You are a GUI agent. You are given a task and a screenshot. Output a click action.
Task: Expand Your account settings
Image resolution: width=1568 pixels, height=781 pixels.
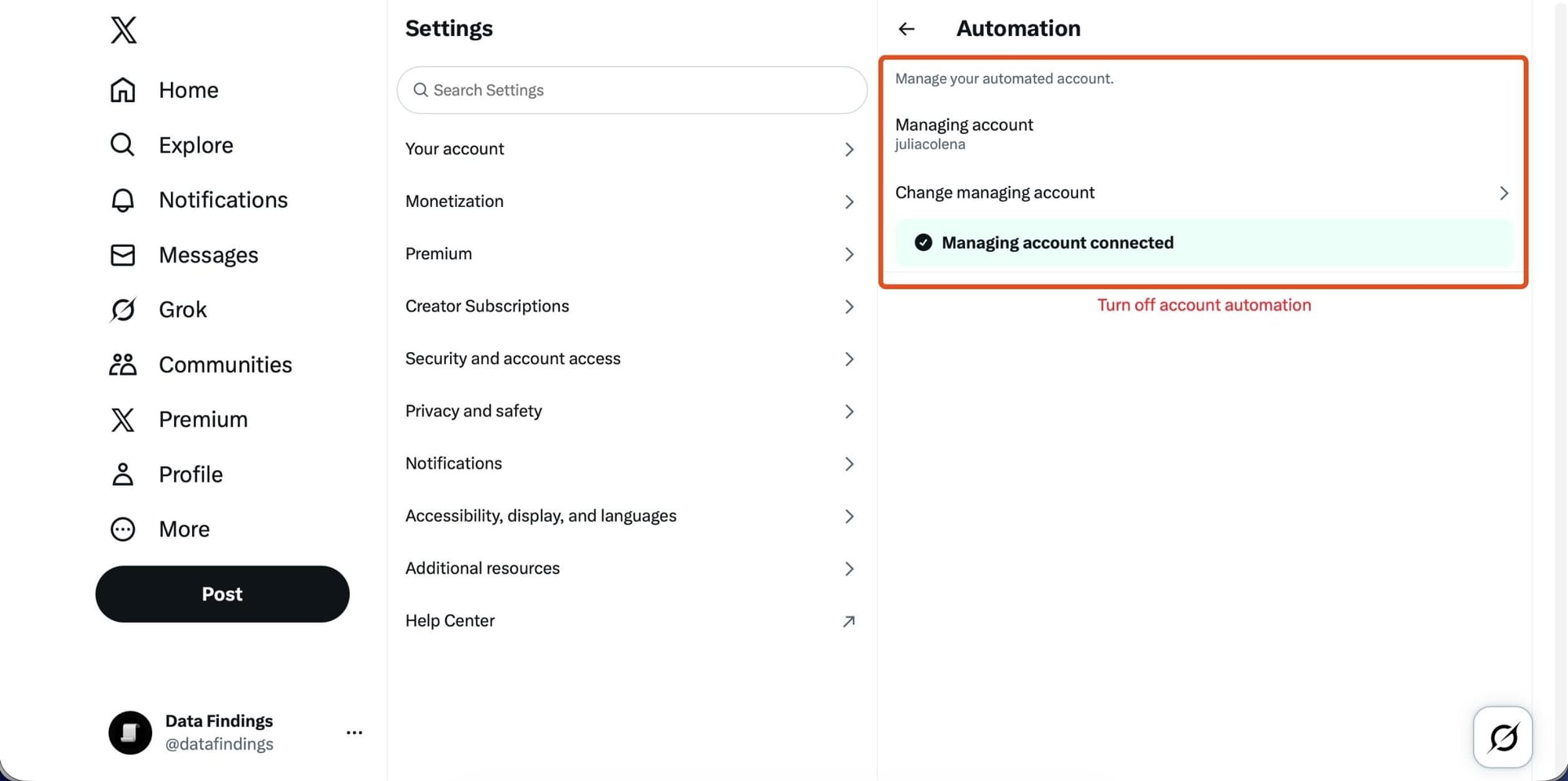pyautogui.click(x=631, y=149)
